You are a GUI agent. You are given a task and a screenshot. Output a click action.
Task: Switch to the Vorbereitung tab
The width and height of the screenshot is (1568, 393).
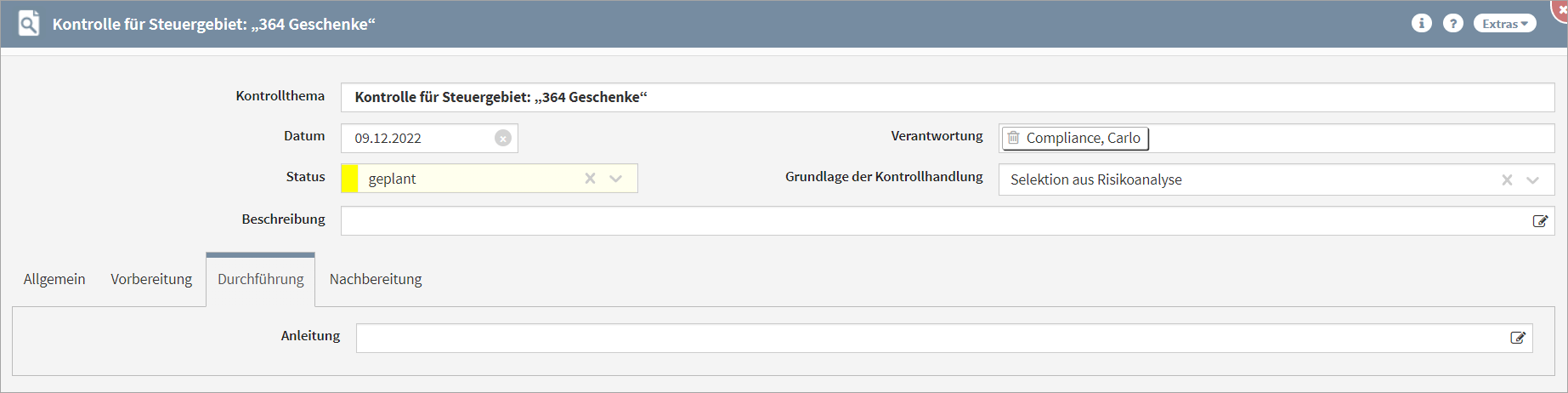[151, 279]
